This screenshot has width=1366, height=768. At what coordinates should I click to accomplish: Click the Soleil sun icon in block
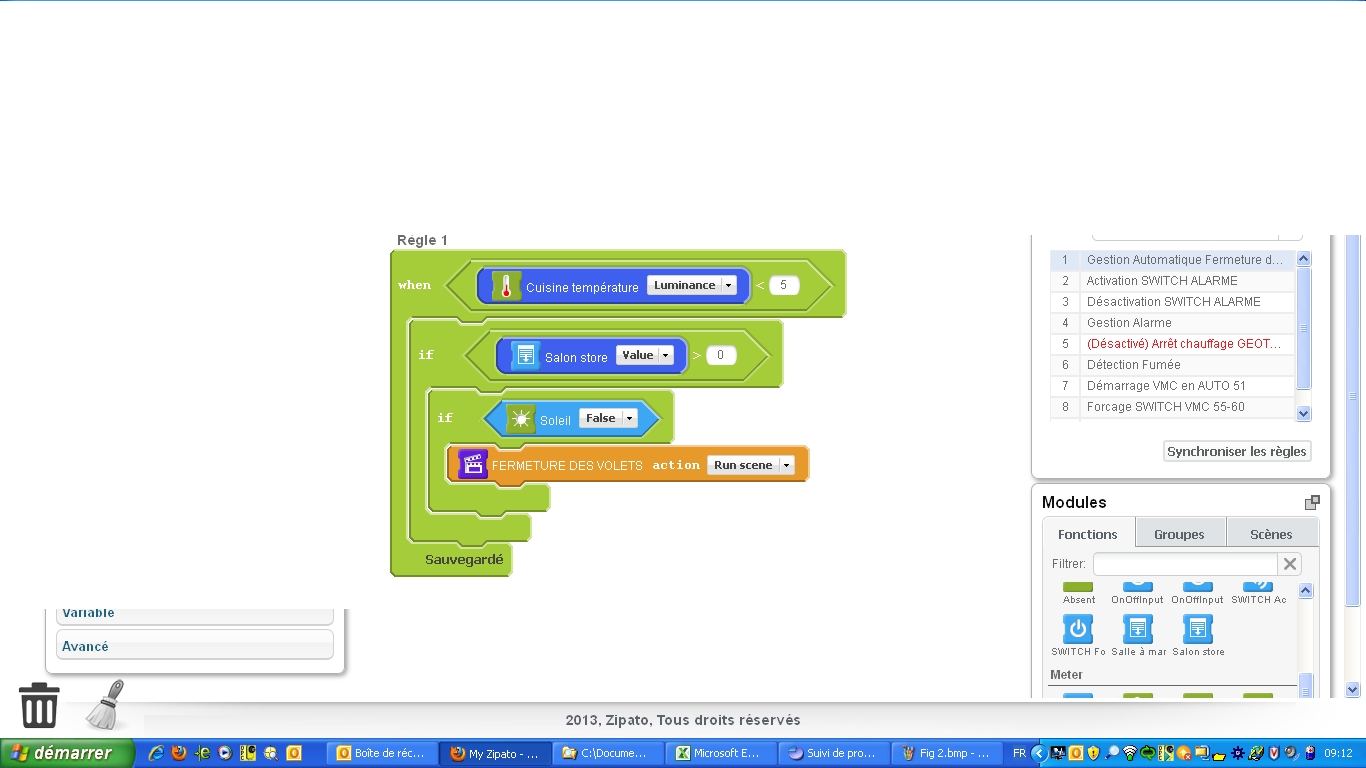[521, 419]
